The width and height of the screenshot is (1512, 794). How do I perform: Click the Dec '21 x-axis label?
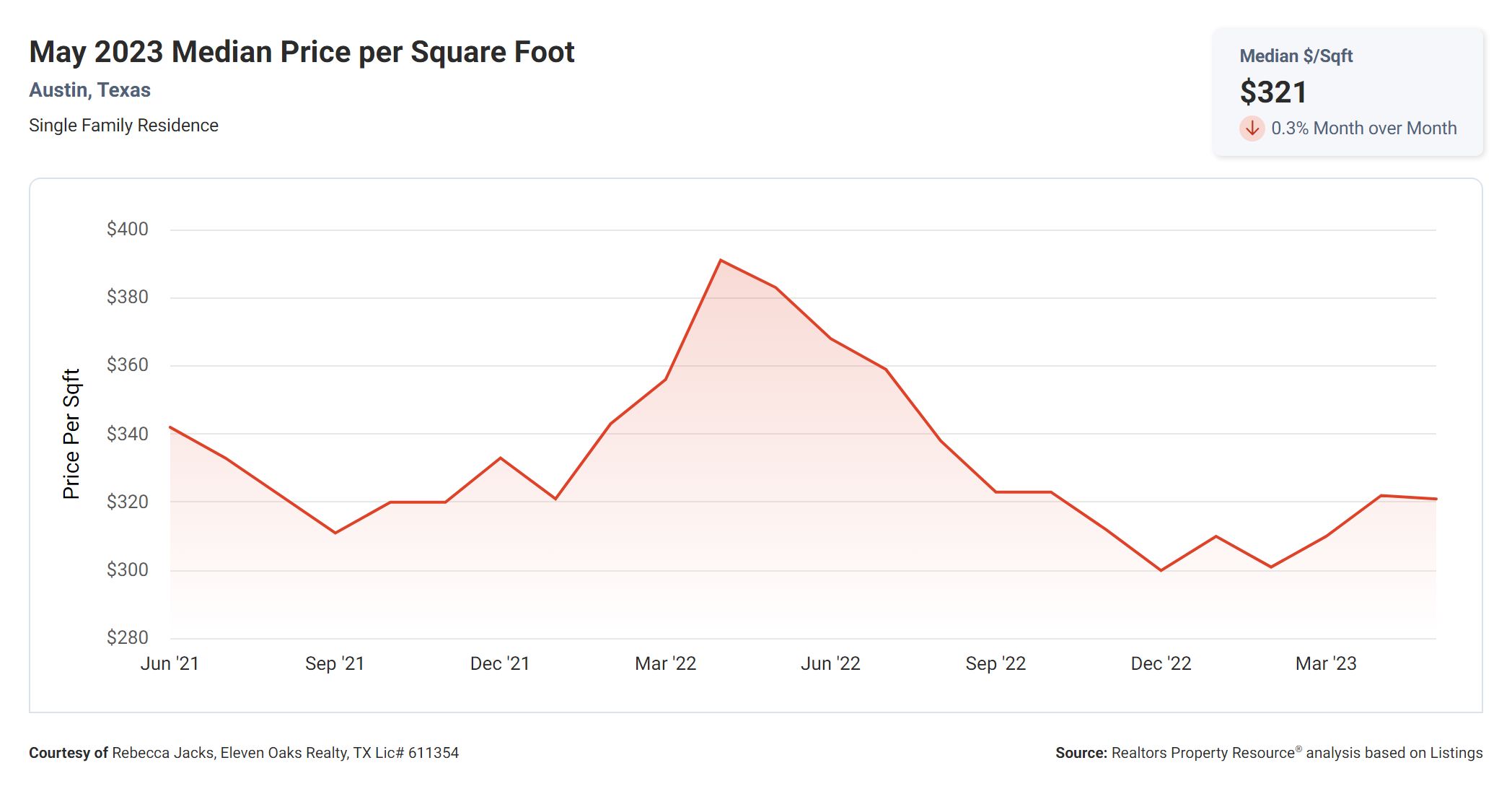500,663
